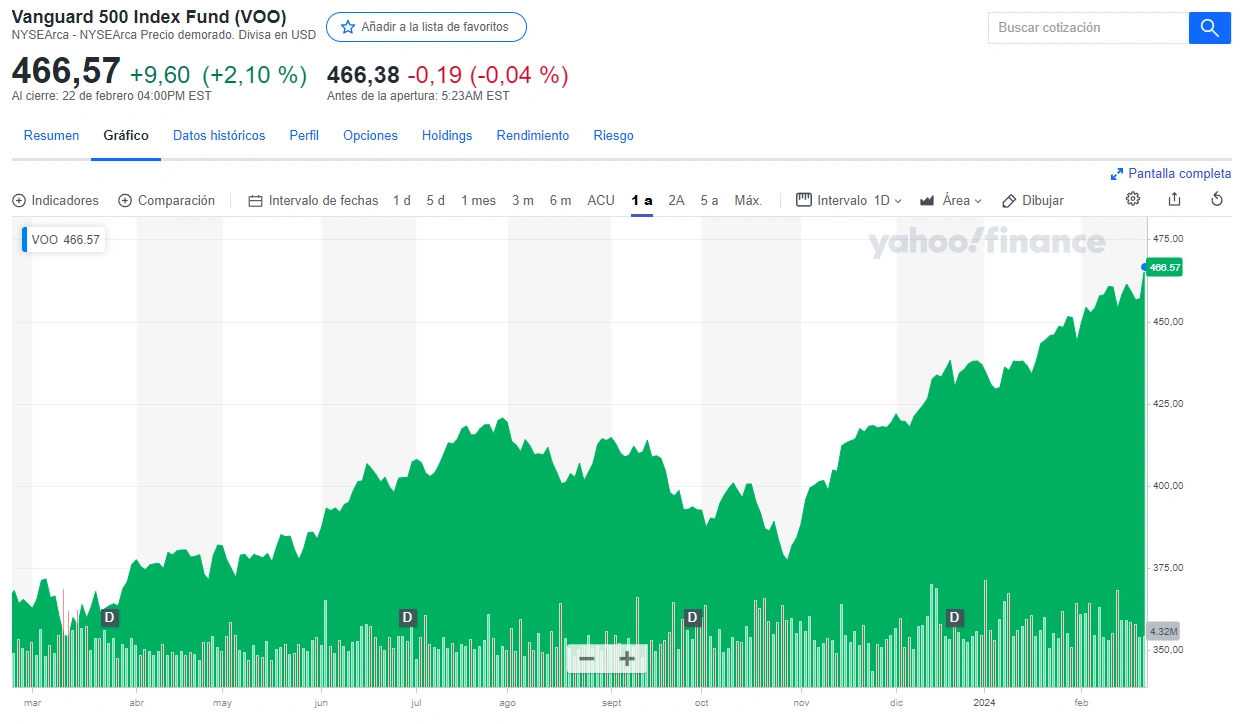Click the blue search magnifier icon

coord(1210,27)
